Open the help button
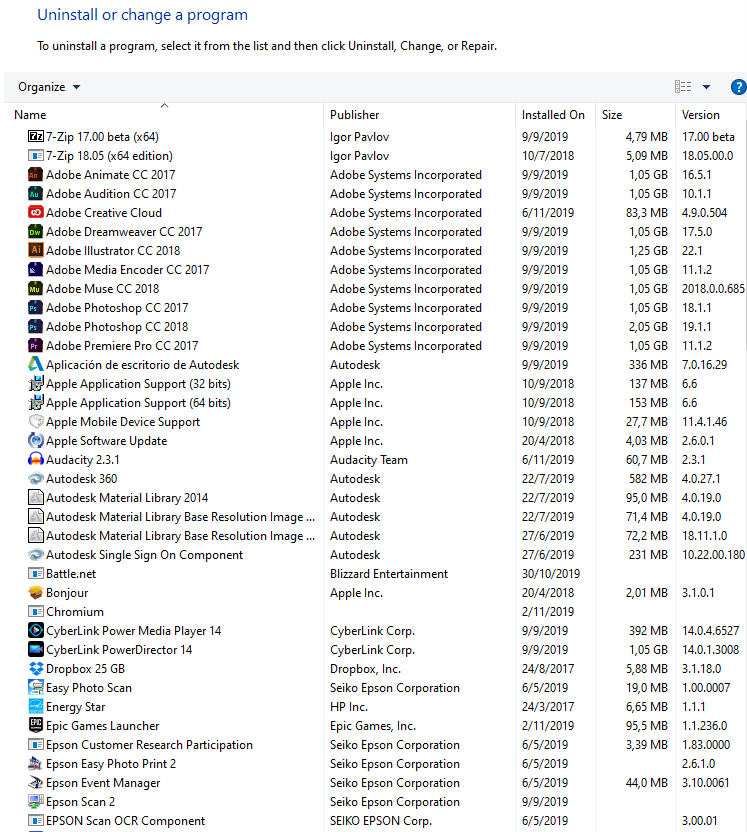The width and height of the screenshot is (747, 832). point(738,87)
